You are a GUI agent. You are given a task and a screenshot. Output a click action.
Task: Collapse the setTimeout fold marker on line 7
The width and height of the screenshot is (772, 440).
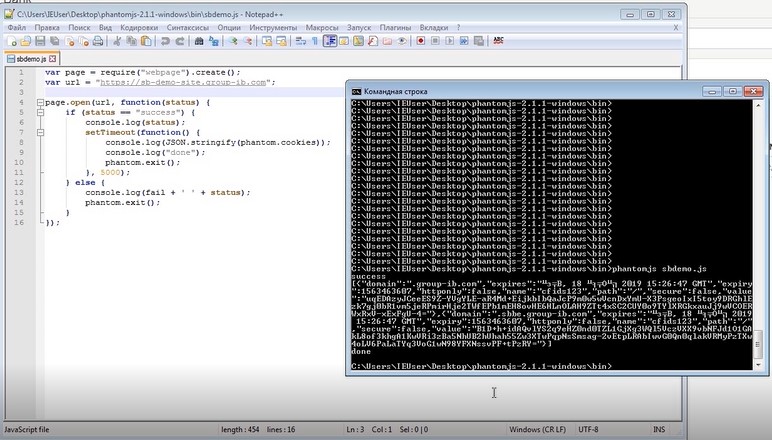tap(40, 132)
